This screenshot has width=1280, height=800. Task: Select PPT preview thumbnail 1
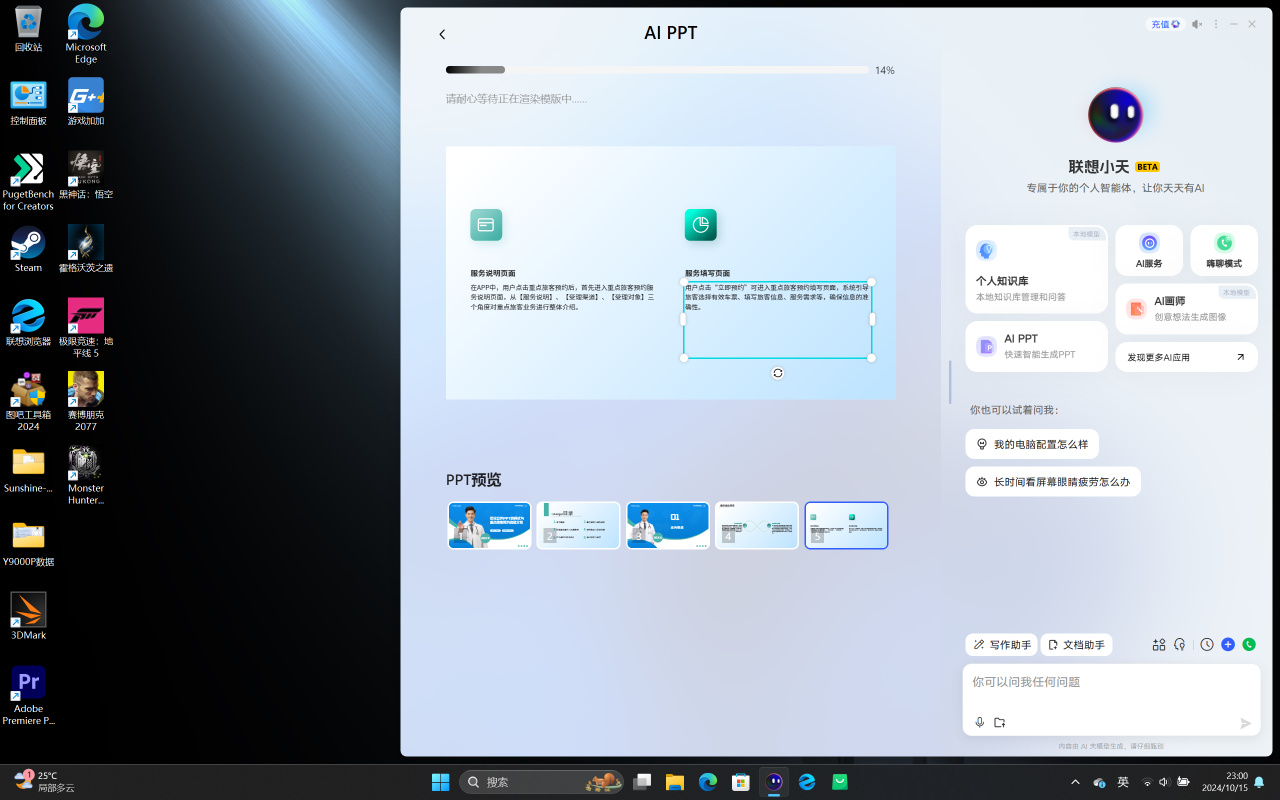point(489,526)
